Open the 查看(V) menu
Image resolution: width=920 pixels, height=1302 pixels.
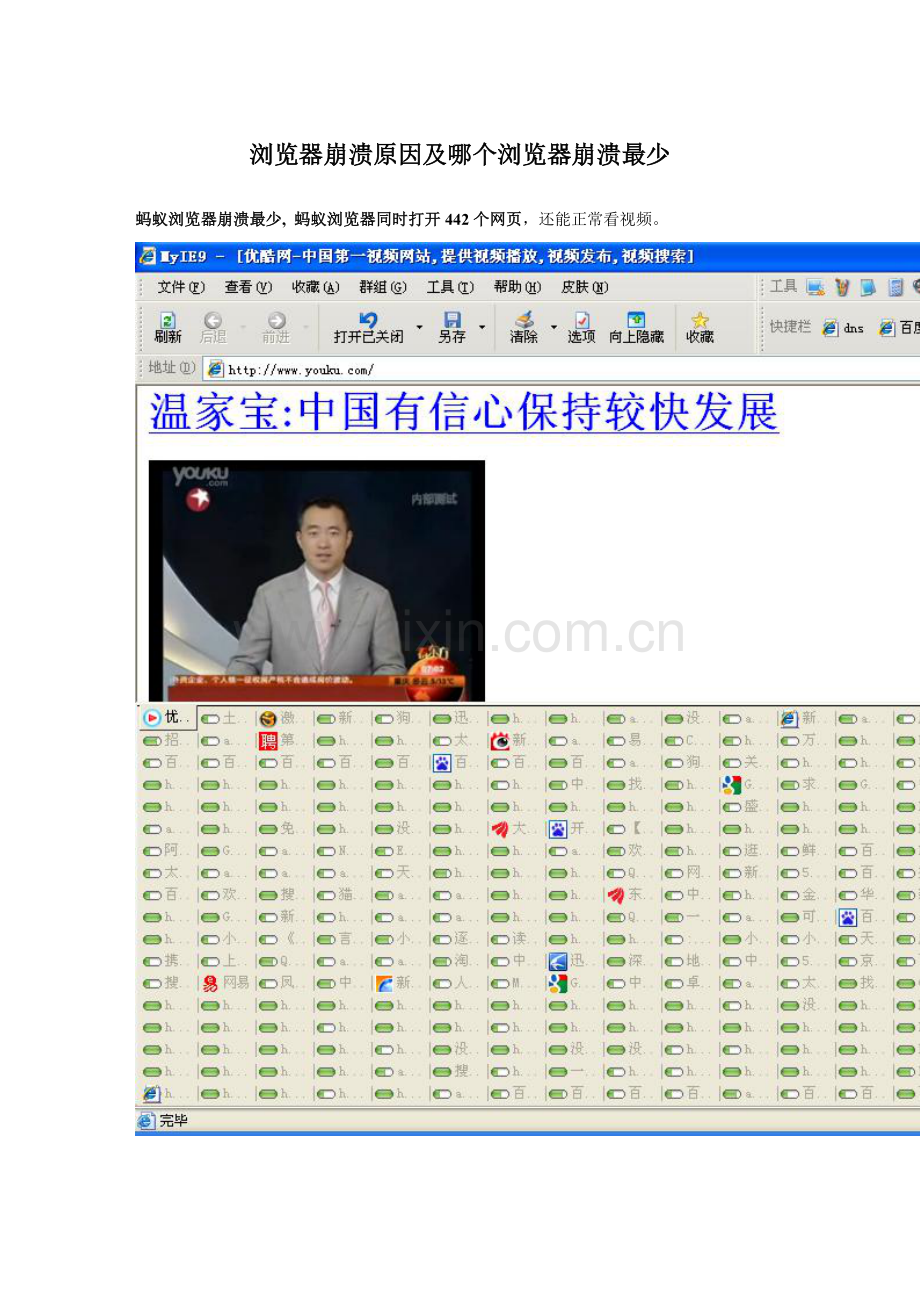pos(248,288)
